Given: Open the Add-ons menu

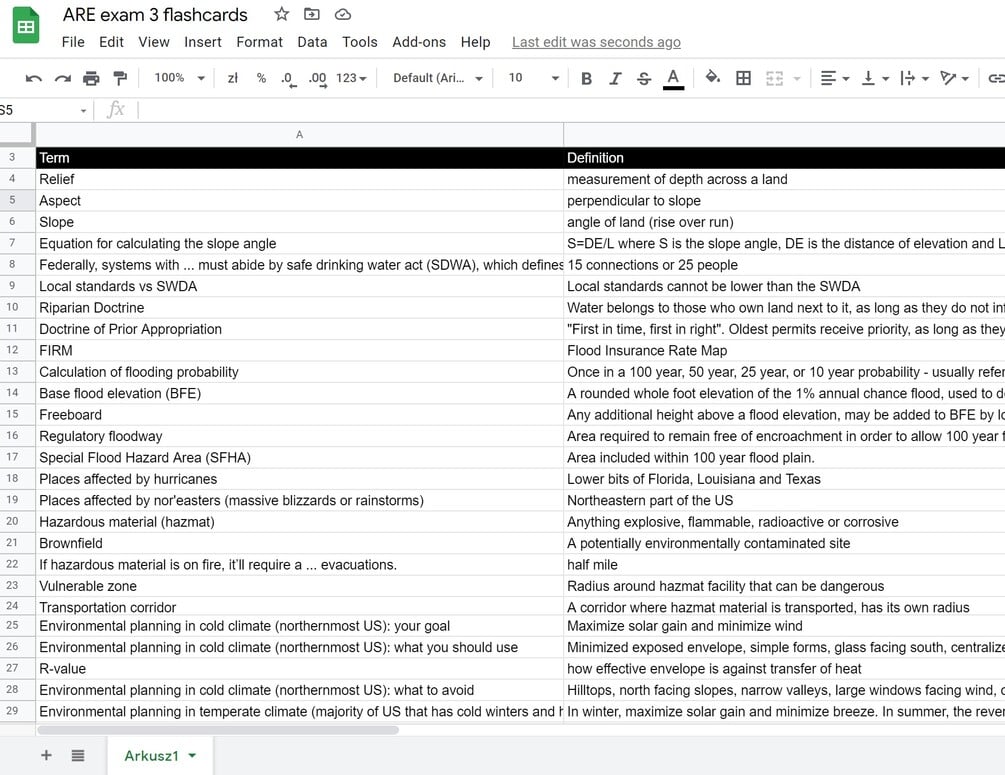Looking at the screenshot, I should pyautogui.click(x=419, y=42).
